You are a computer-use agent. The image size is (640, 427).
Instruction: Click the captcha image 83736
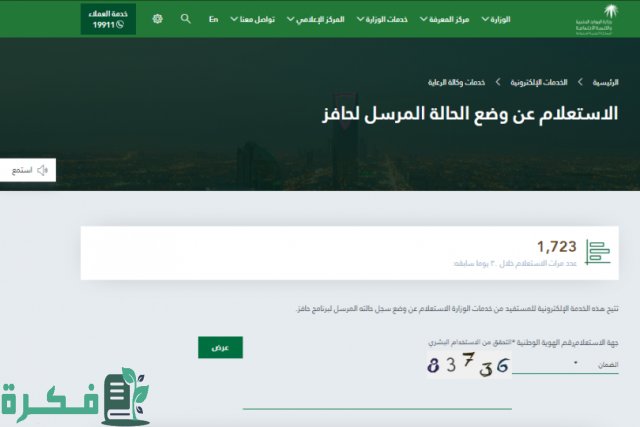click(469, 365)
